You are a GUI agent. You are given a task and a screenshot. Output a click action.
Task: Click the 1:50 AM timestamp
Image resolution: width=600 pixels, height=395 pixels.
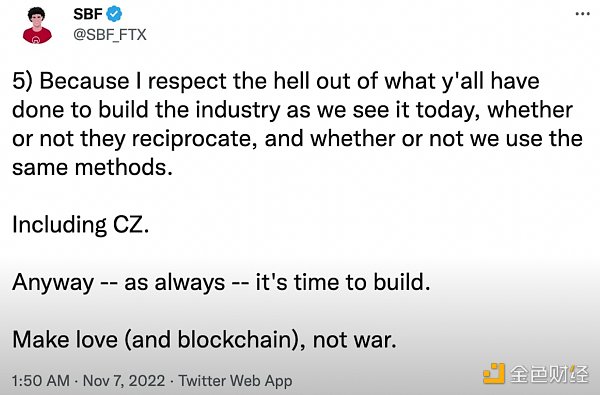pyautogui.click(x=41, y=381)
